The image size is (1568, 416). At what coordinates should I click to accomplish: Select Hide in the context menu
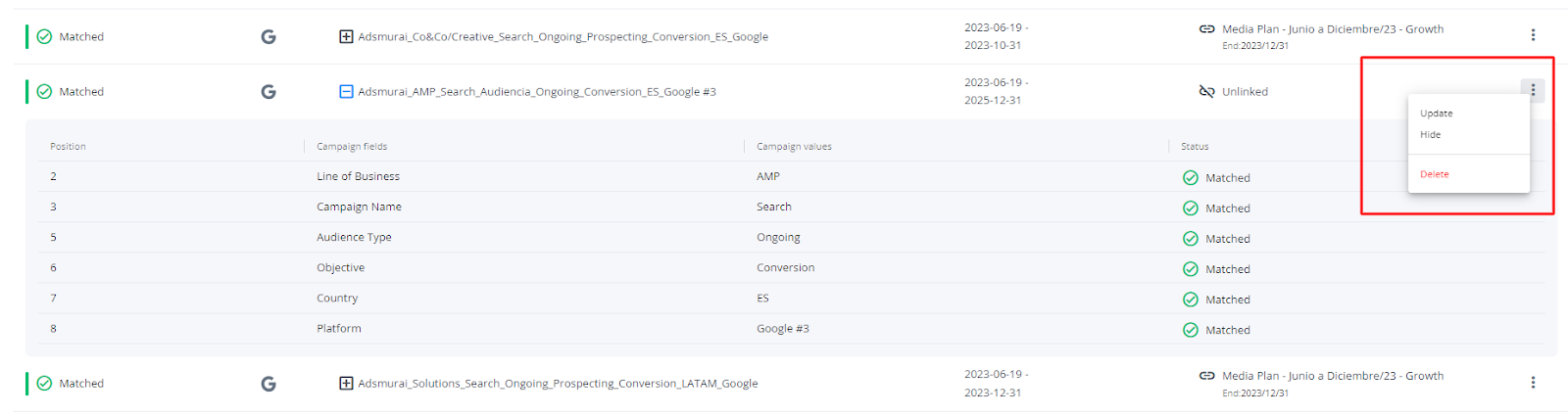pyautogui.click(x=1431, y=135)
